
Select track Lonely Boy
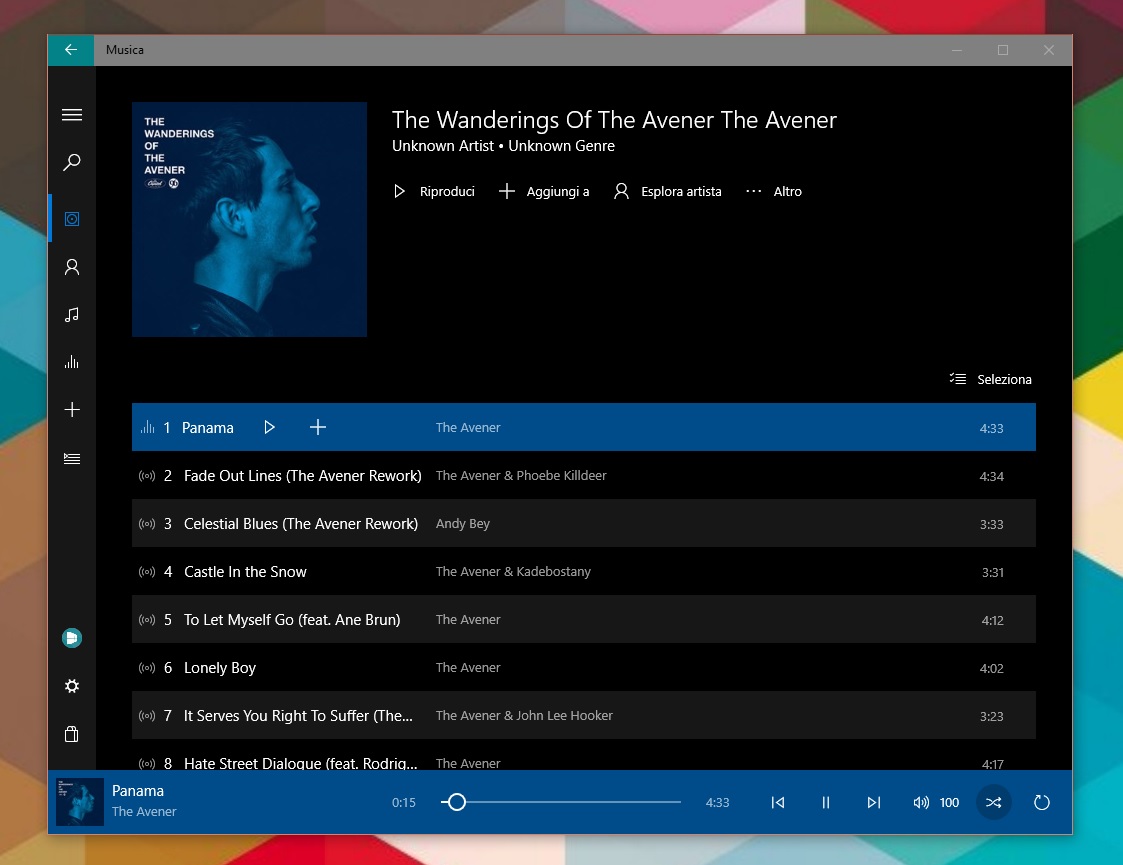coord(584,667)
